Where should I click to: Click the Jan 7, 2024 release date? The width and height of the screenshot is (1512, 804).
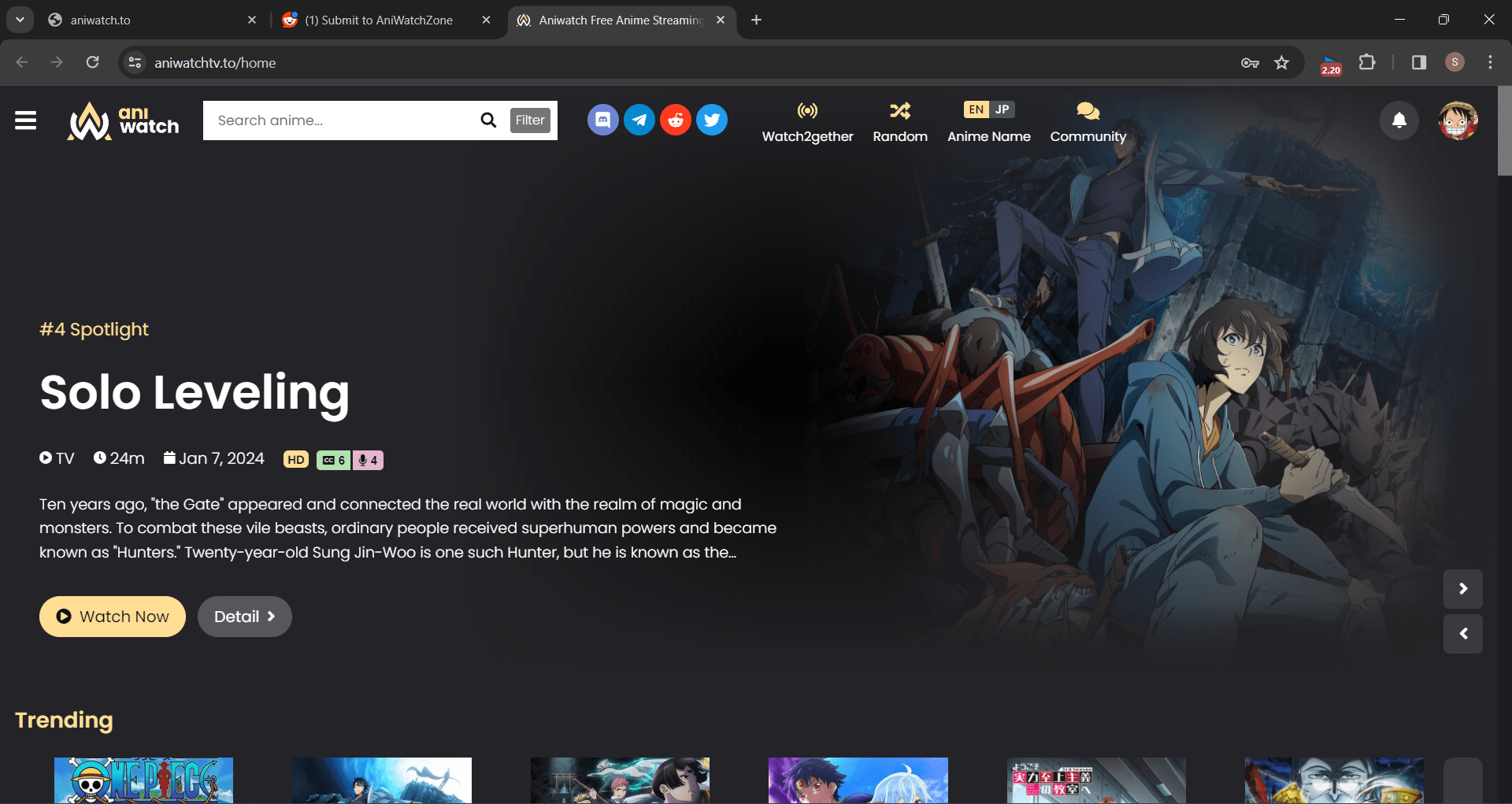[214, 458]
